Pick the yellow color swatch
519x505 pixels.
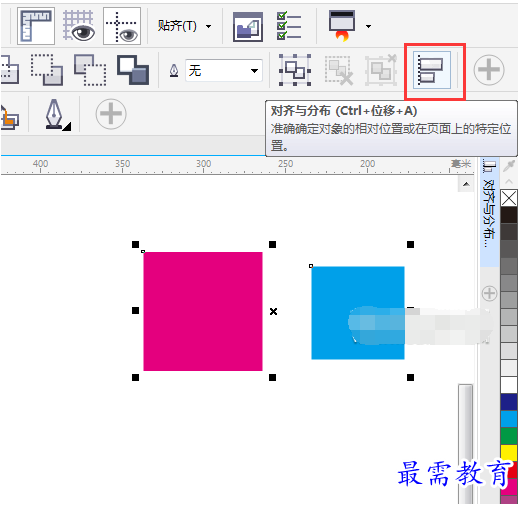coord(509,453)
